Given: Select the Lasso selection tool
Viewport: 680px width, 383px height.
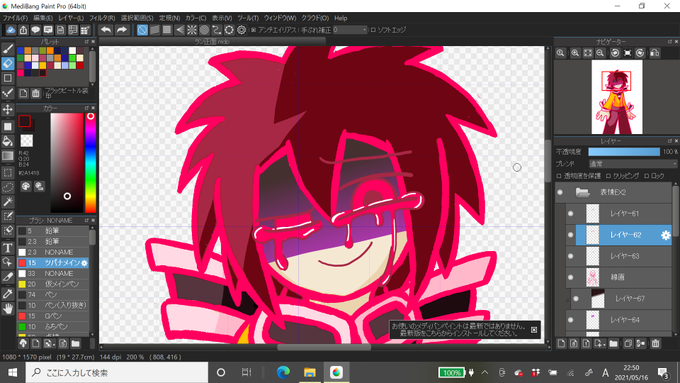Looking at the screenshot, I should tap(8, 187).
